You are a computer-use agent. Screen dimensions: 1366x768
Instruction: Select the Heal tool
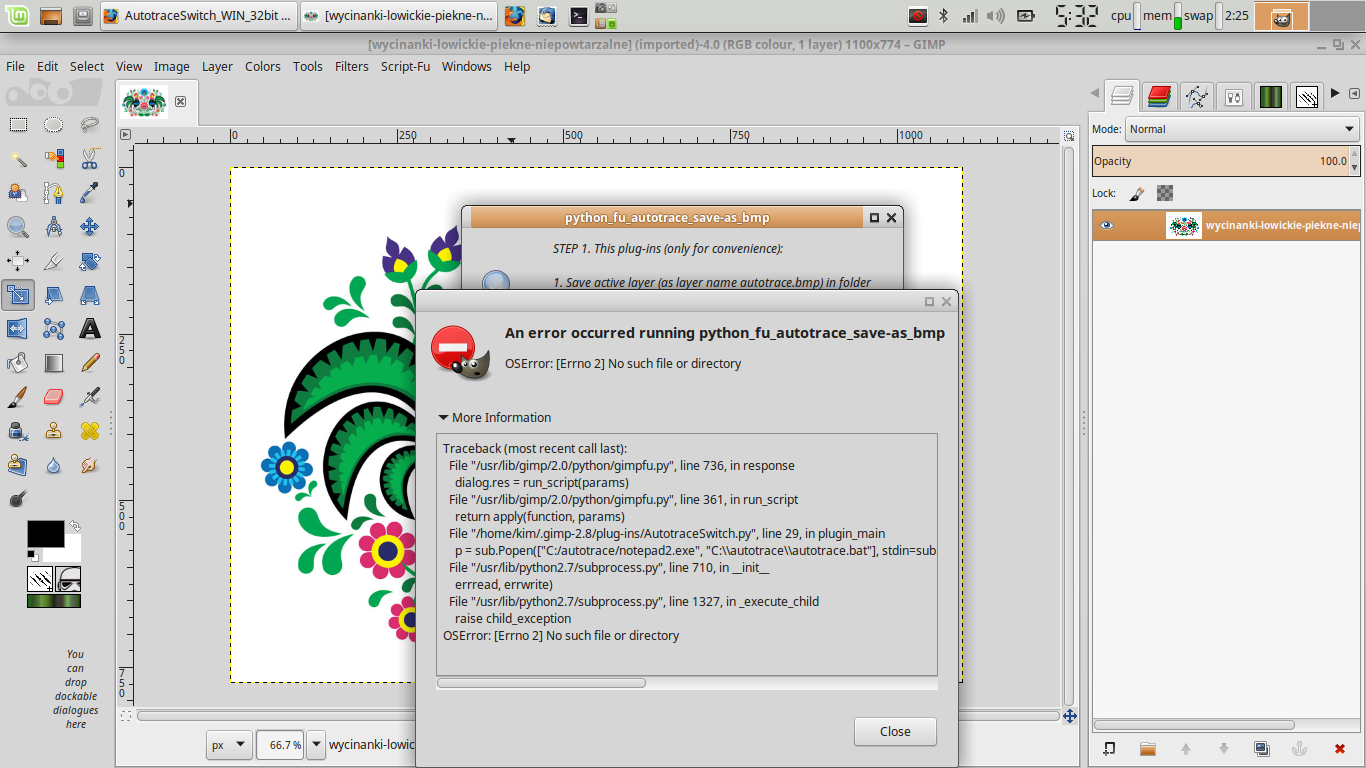90,431
